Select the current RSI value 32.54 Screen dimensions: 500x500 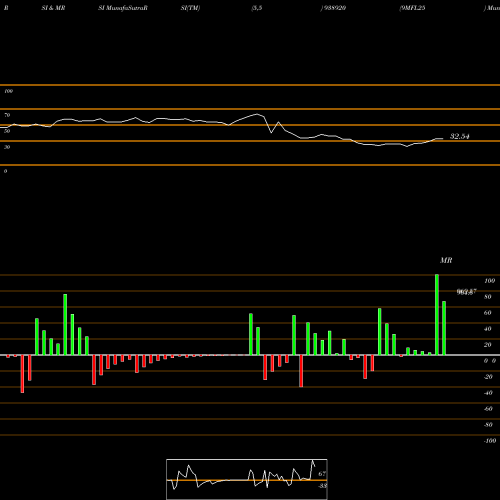point(460,136)
